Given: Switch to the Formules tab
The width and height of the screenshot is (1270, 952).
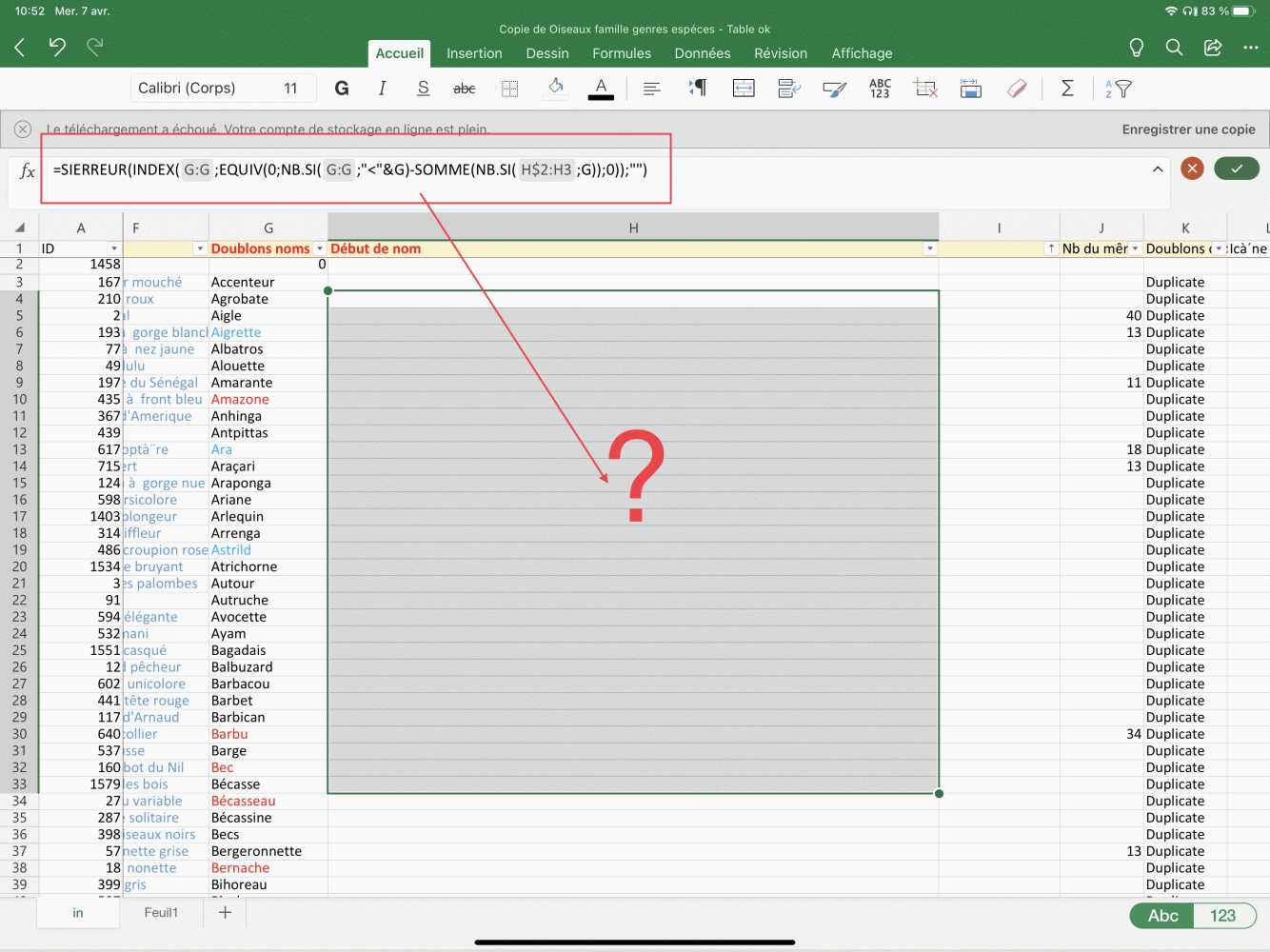Looking at the screenshot, I should (x=622, y=53).
